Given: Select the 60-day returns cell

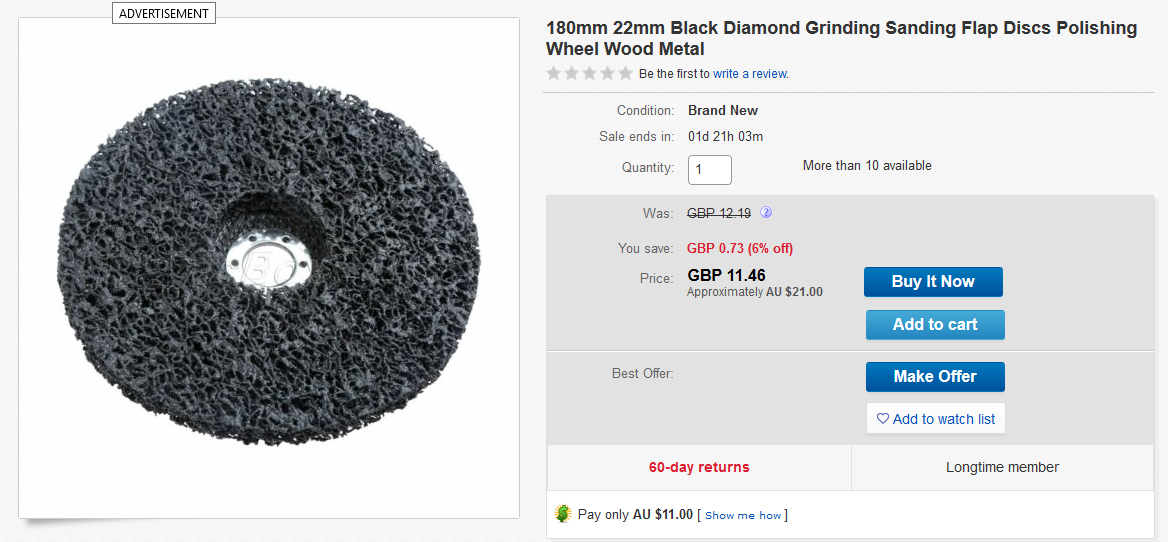Looking at the screenshot, I should click(699, 467).
